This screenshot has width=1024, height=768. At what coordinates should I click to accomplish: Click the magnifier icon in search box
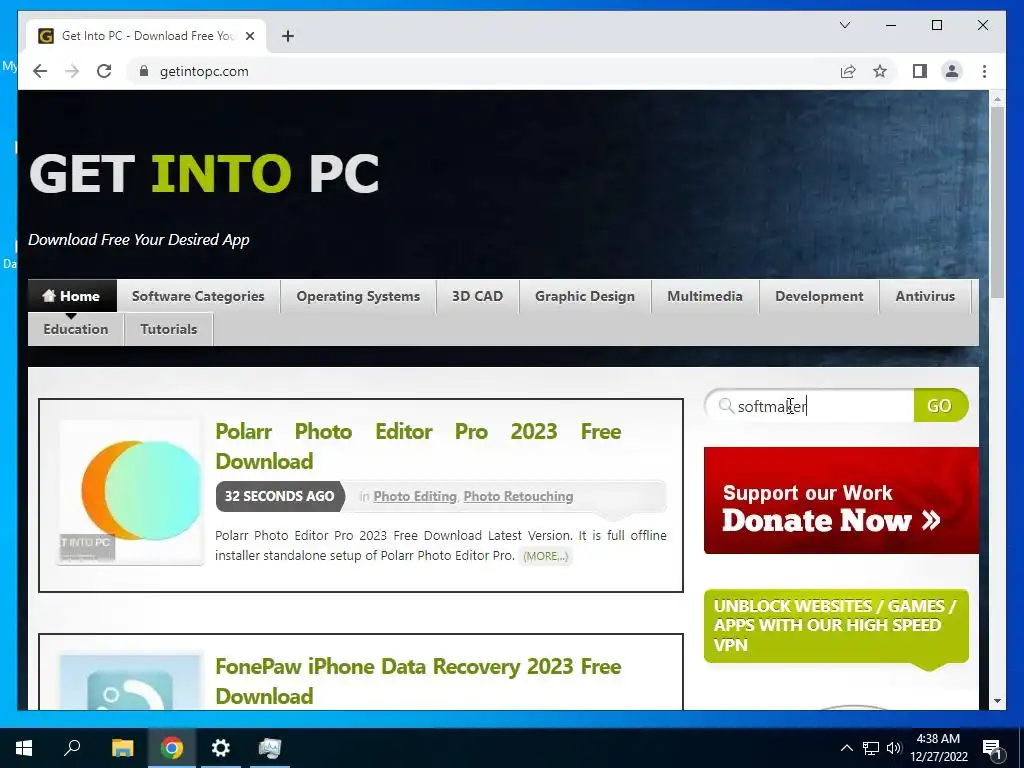(x=726, y=406)
